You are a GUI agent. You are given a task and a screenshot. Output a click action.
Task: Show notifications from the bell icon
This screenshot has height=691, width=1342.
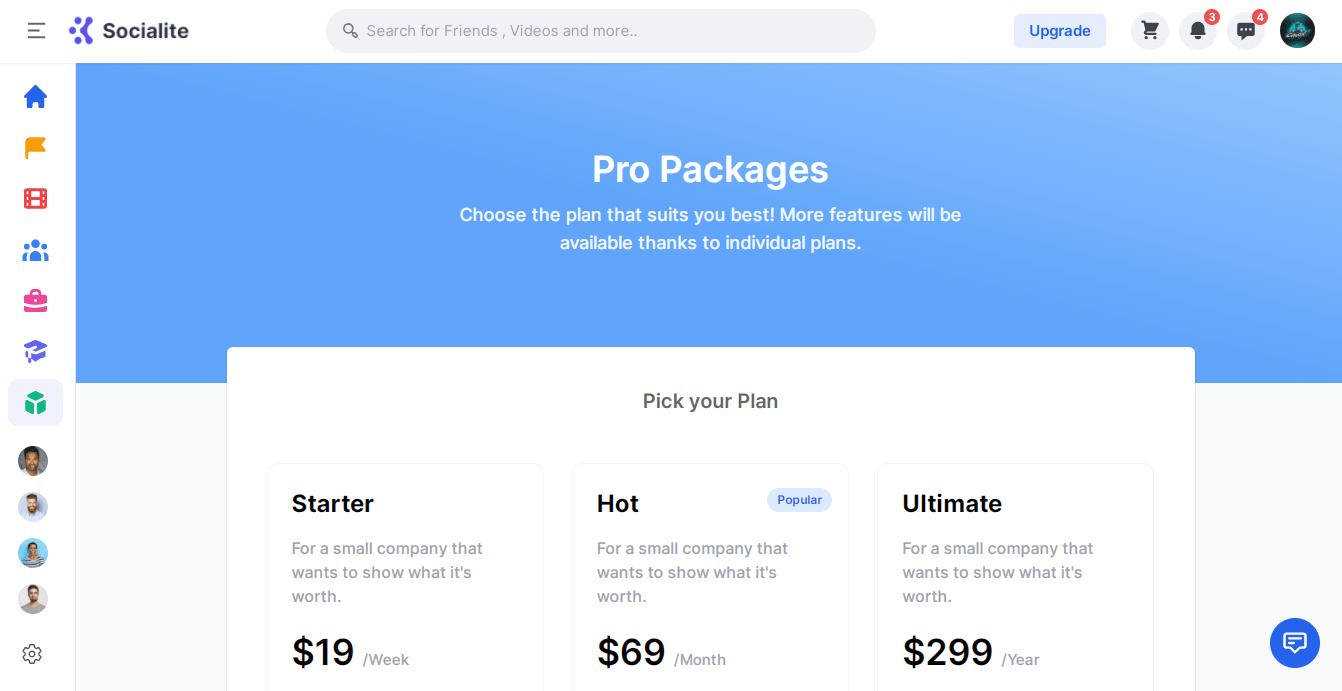(x=1198, y=31)
